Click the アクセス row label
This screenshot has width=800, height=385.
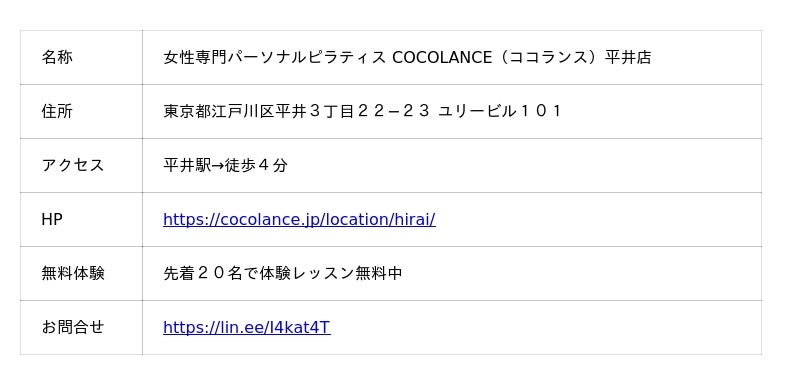point(72,165)
